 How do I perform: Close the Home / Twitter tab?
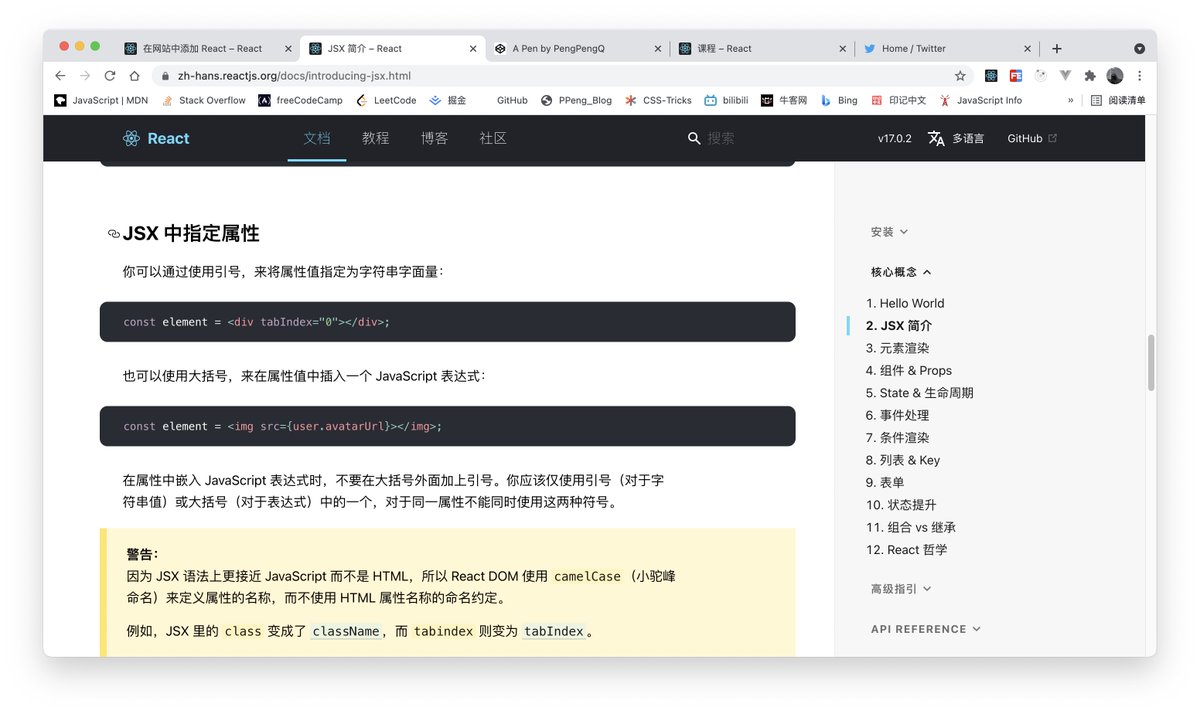[1028, 48]
